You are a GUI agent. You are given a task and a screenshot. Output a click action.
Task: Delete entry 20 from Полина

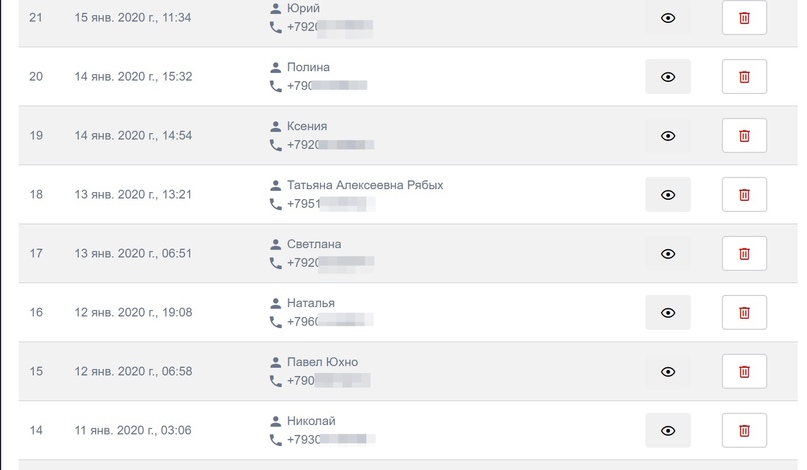coord(744,77)
